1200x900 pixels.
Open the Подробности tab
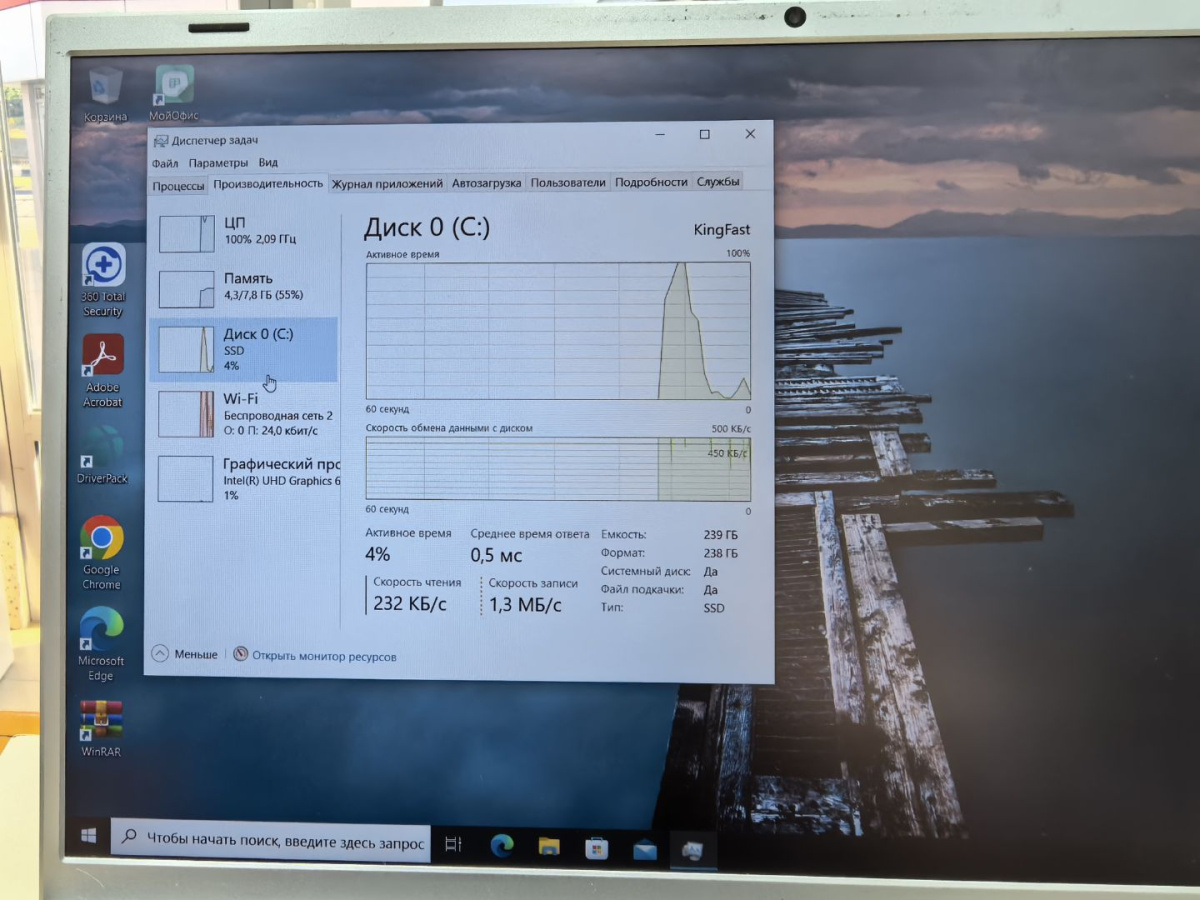pyautogui.click(x=651, y=182)
